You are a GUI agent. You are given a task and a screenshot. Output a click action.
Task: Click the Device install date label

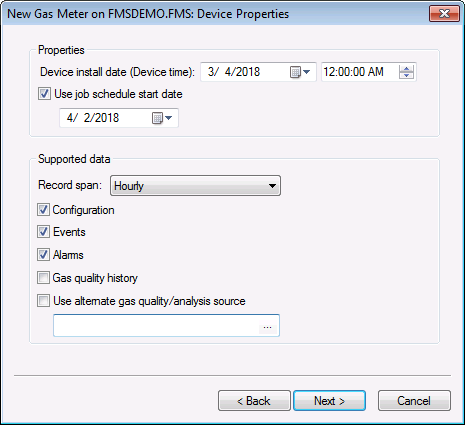tap(117, 72)
